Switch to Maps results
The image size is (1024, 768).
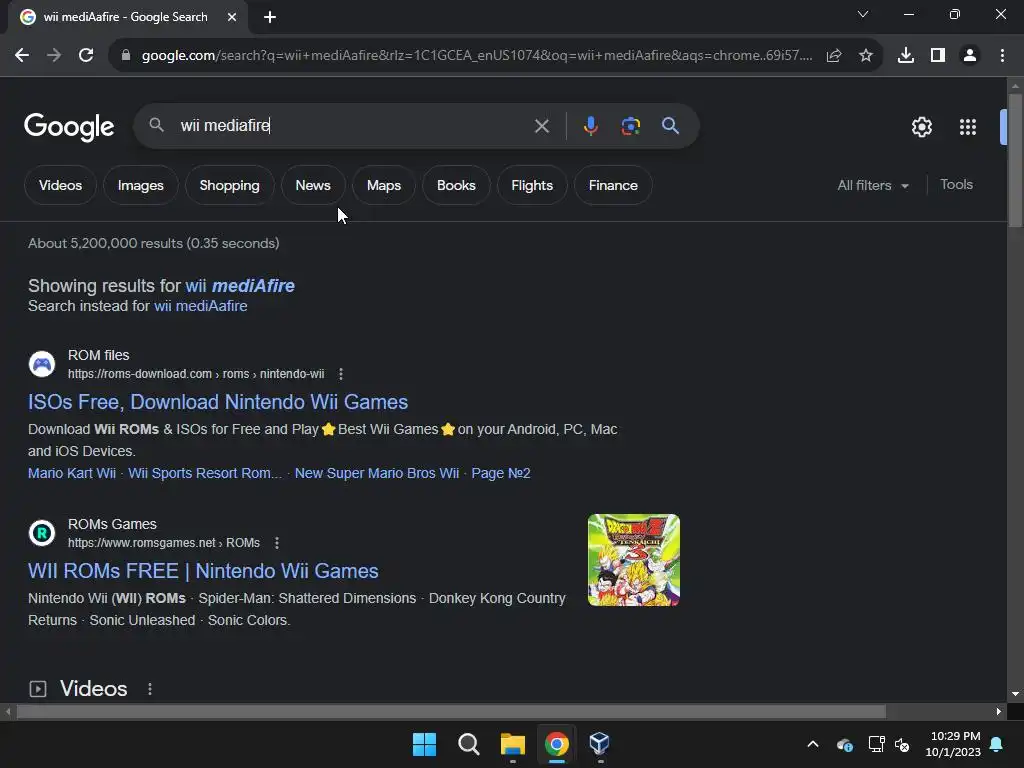pyautogui.click(x=384, y=185)
